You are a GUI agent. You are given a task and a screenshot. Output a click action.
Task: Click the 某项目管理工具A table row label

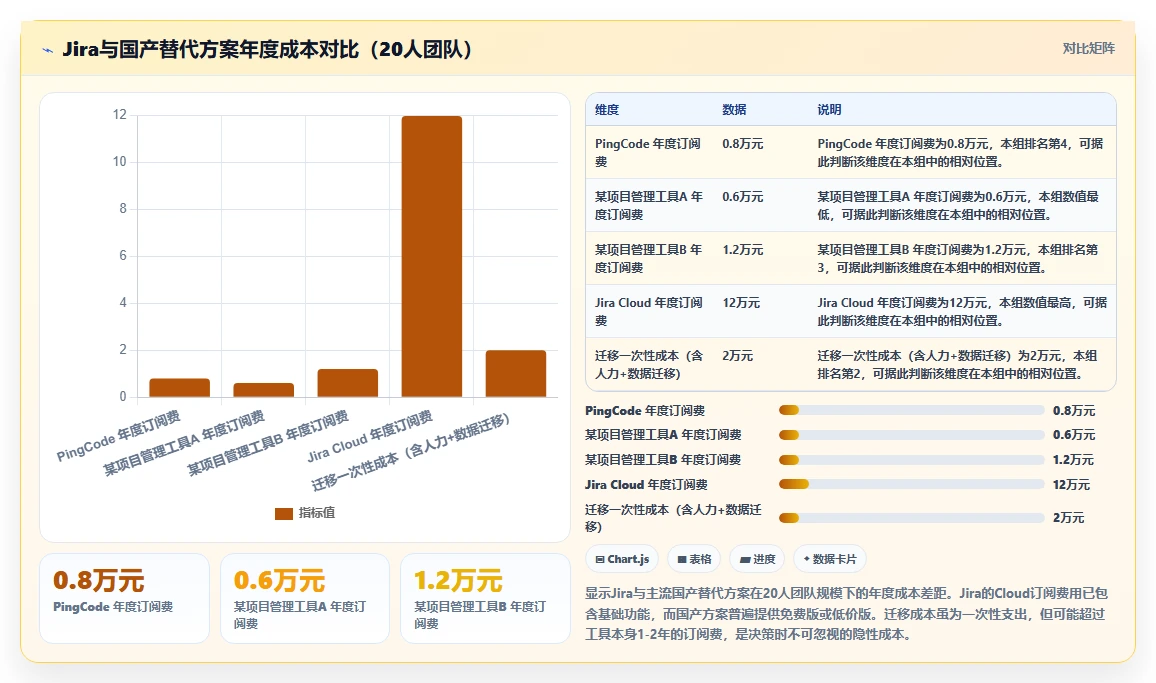click(x=649, y=206)
